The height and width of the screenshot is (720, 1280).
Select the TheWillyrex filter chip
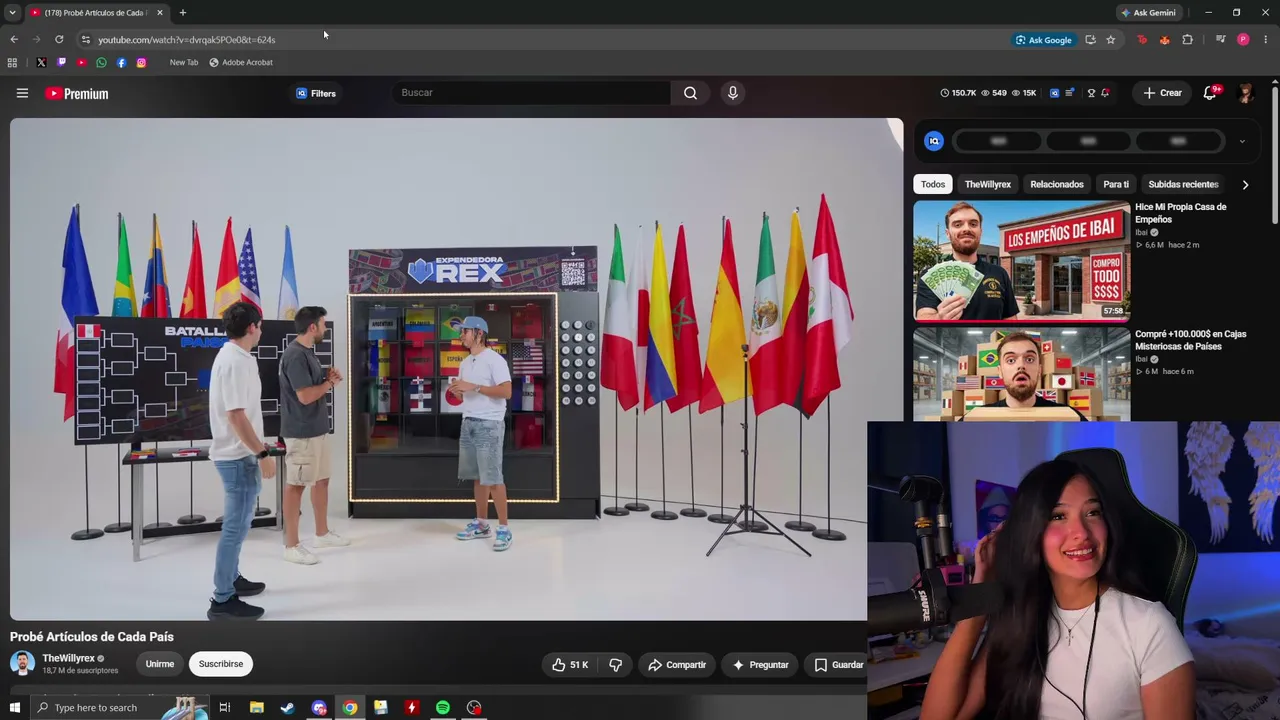(988, 185)
